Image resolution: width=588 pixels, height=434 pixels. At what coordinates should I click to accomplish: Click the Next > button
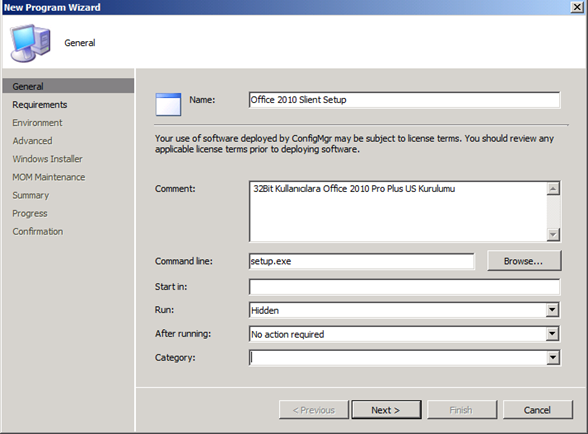point(386,410)
